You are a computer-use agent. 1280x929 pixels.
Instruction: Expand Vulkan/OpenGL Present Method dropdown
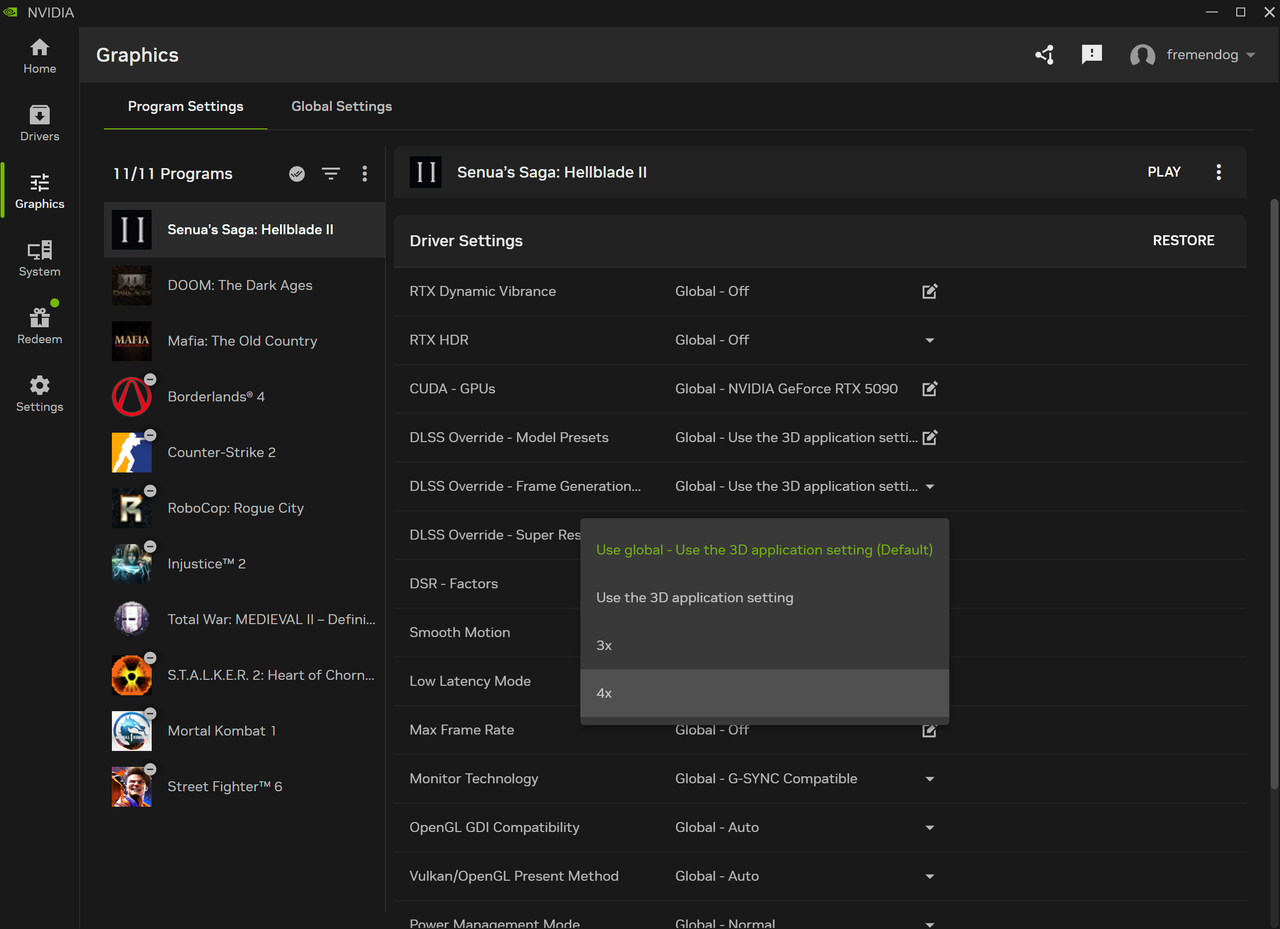930,876
